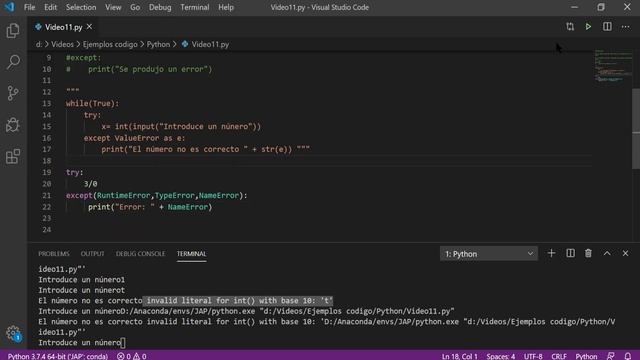Viewport: 640px width, 360px height.
Task: Switch to the TERMINAL panel tab
Action: [191, 254]
